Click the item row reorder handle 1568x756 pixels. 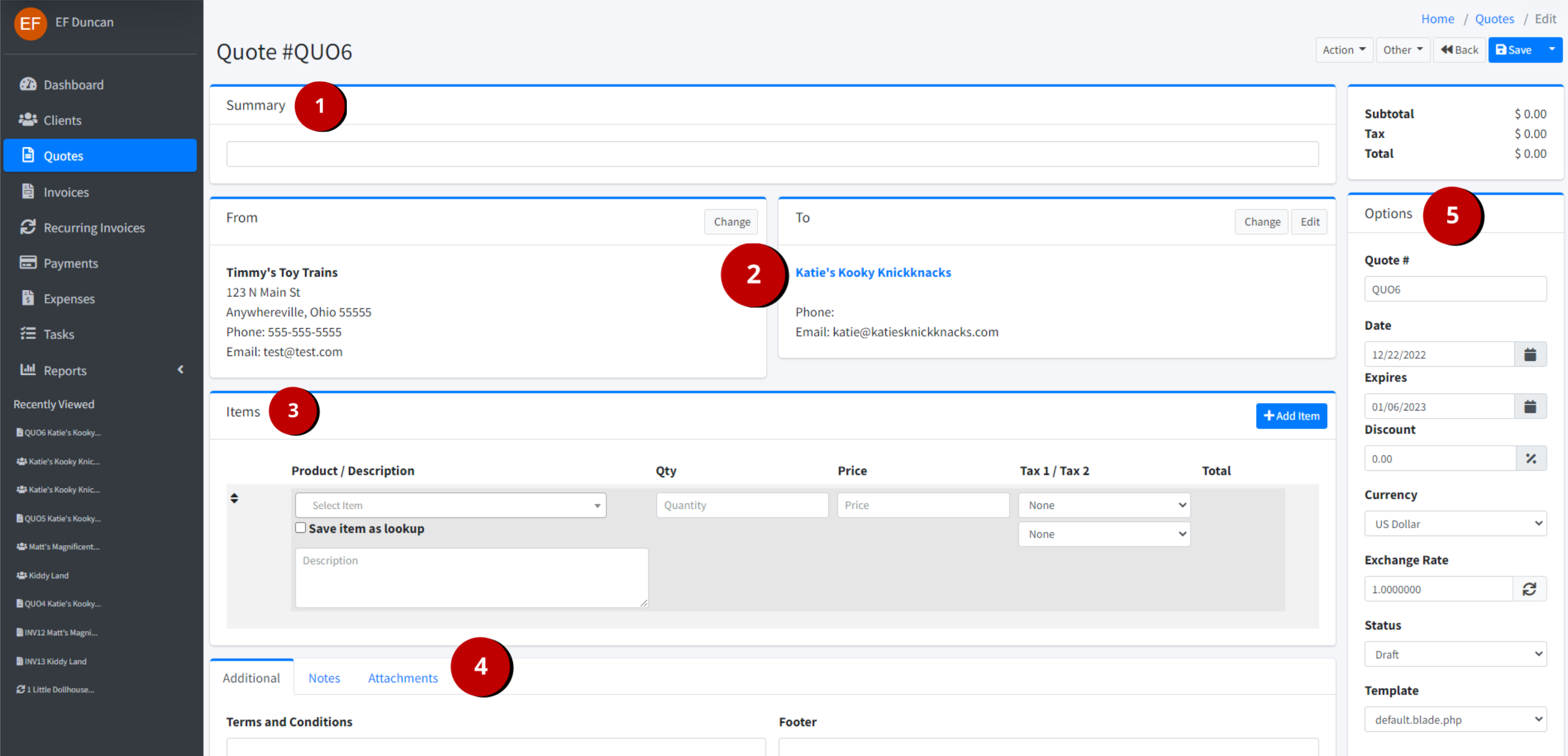(x=234, y=499)
